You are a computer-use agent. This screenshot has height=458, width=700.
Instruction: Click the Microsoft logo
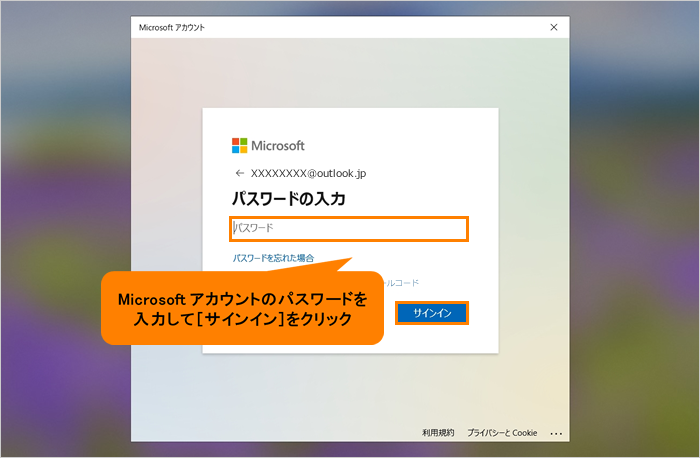click(x=268, y=146)
